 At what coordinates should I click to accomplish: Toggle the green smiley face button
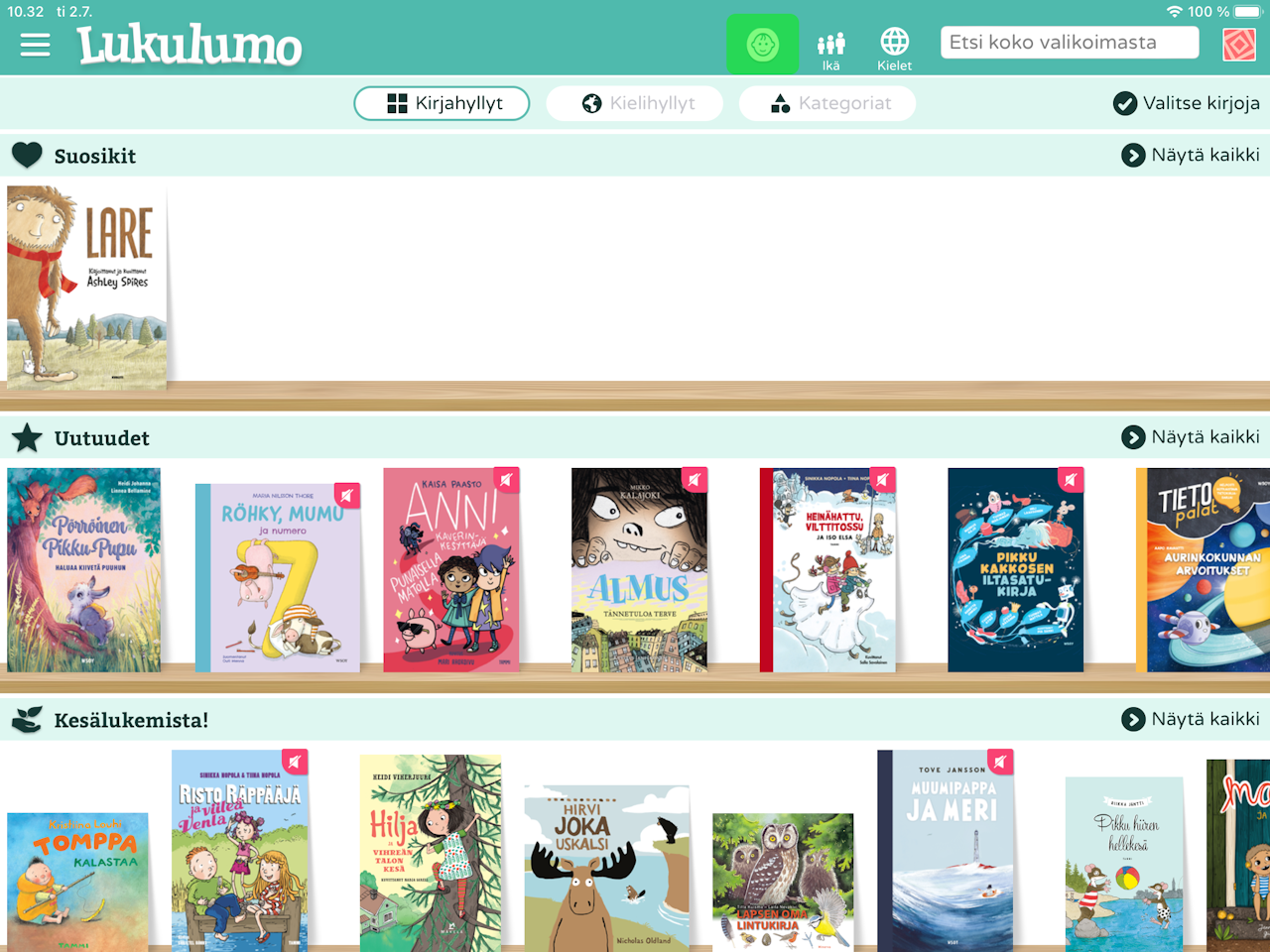click(762, 45)
